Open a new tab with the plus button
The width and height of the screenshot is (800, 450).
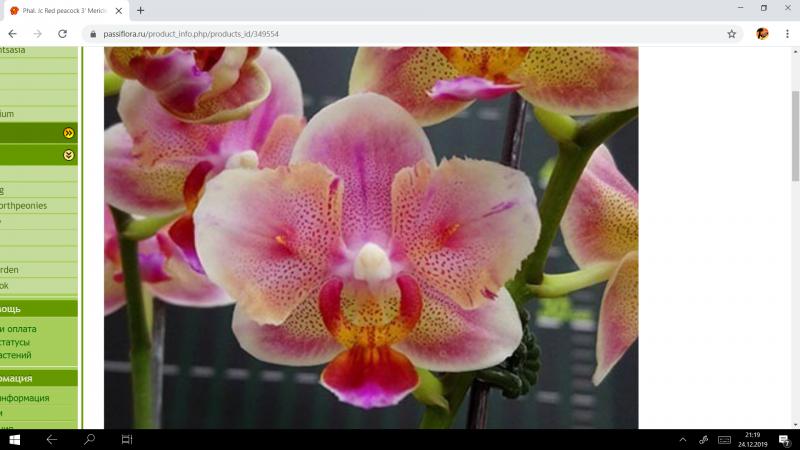(x=140, y=10)
